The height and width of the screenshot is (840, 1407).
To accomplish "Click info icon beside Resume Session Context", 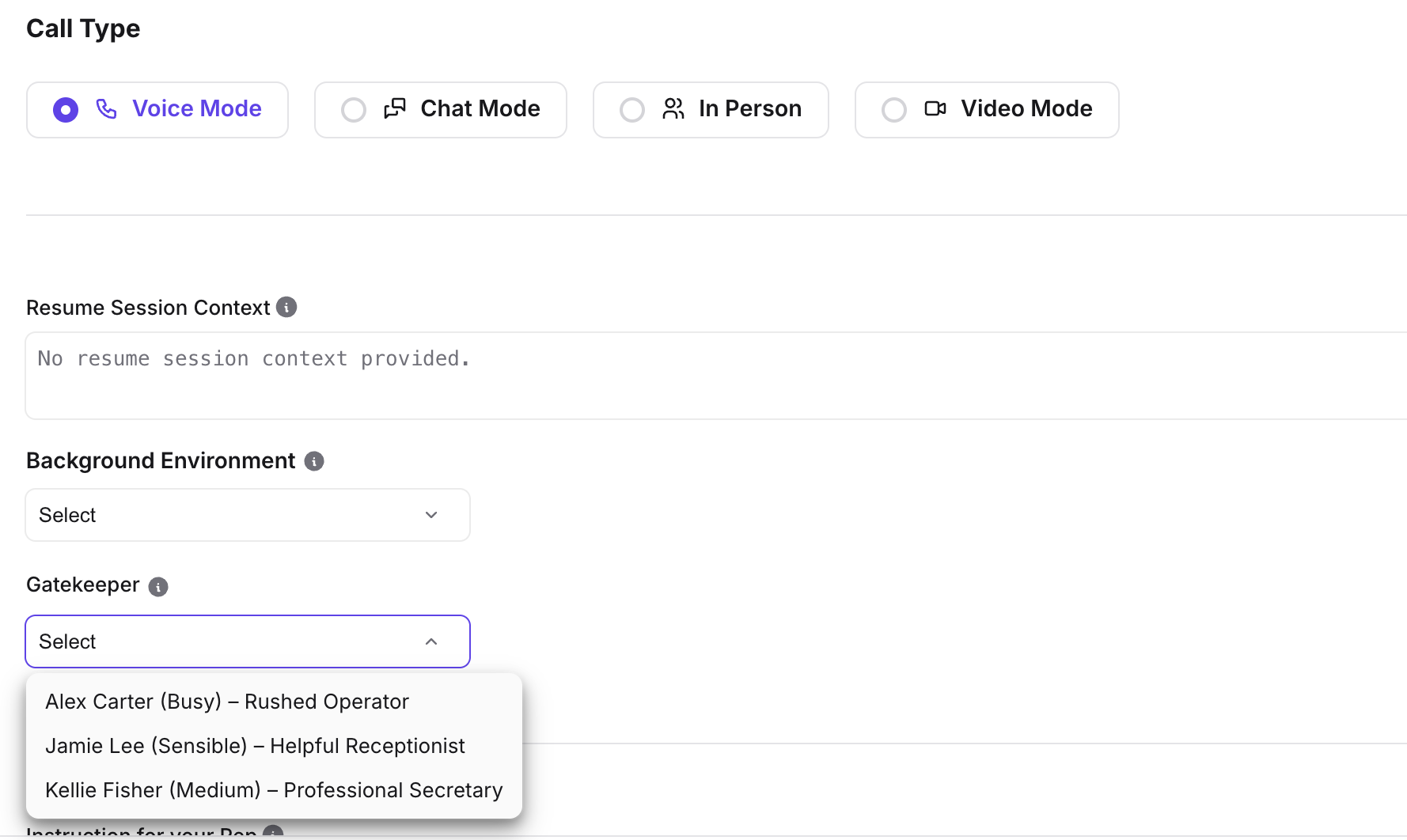I will pyautogui.click(x=286, y=307).
